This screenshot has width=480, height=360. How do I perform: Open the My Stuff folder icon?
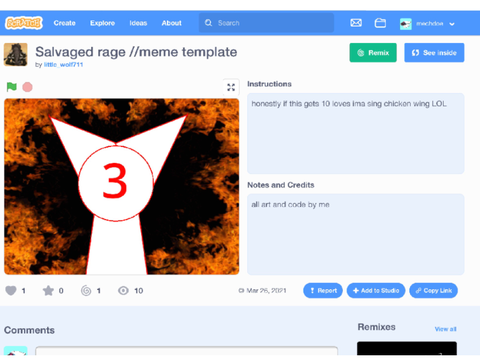[380, 23]
